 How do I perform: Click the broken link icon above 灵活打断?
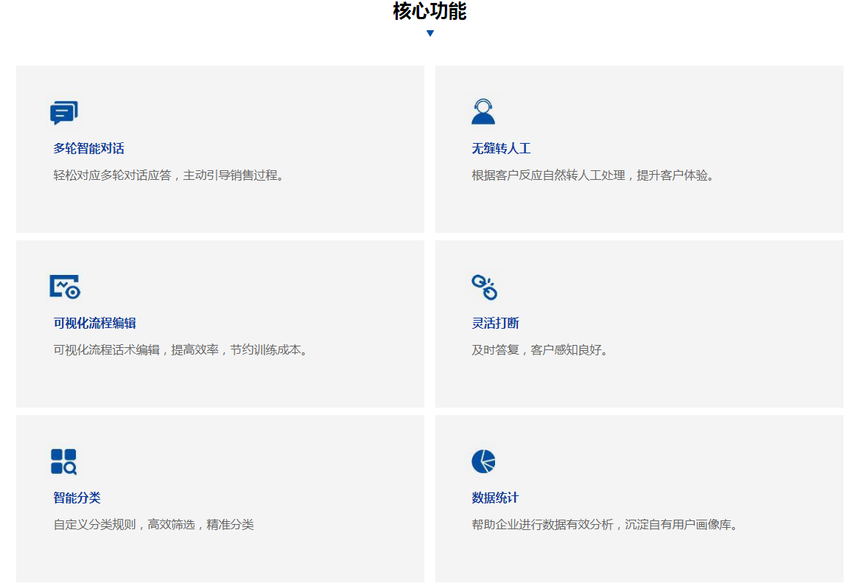click(x=484, y=287)
